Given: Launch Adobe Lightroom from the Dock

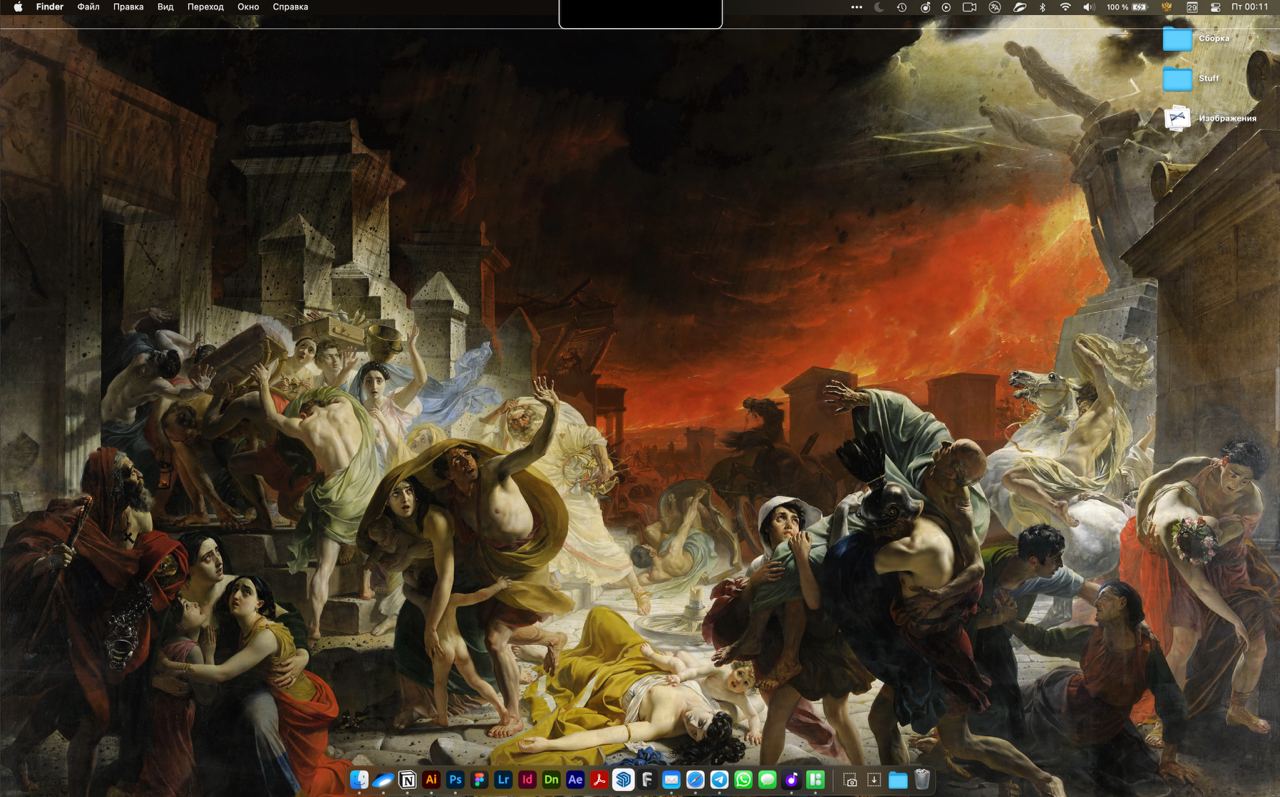Looking at the screenshot, I should coord(503,780).
